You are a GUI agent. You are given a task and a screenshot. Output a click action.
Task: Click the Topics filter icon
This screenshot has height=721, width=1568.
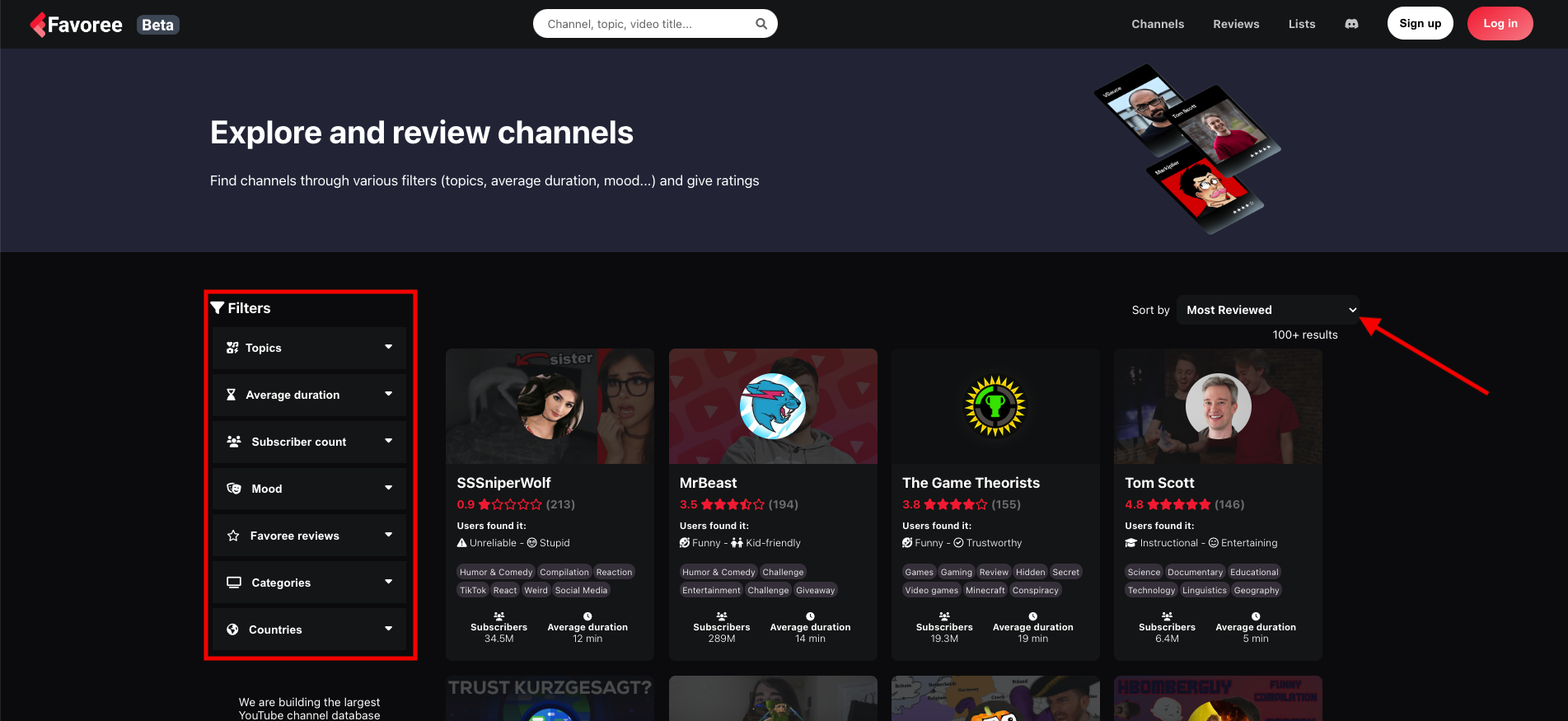[232, 348]
